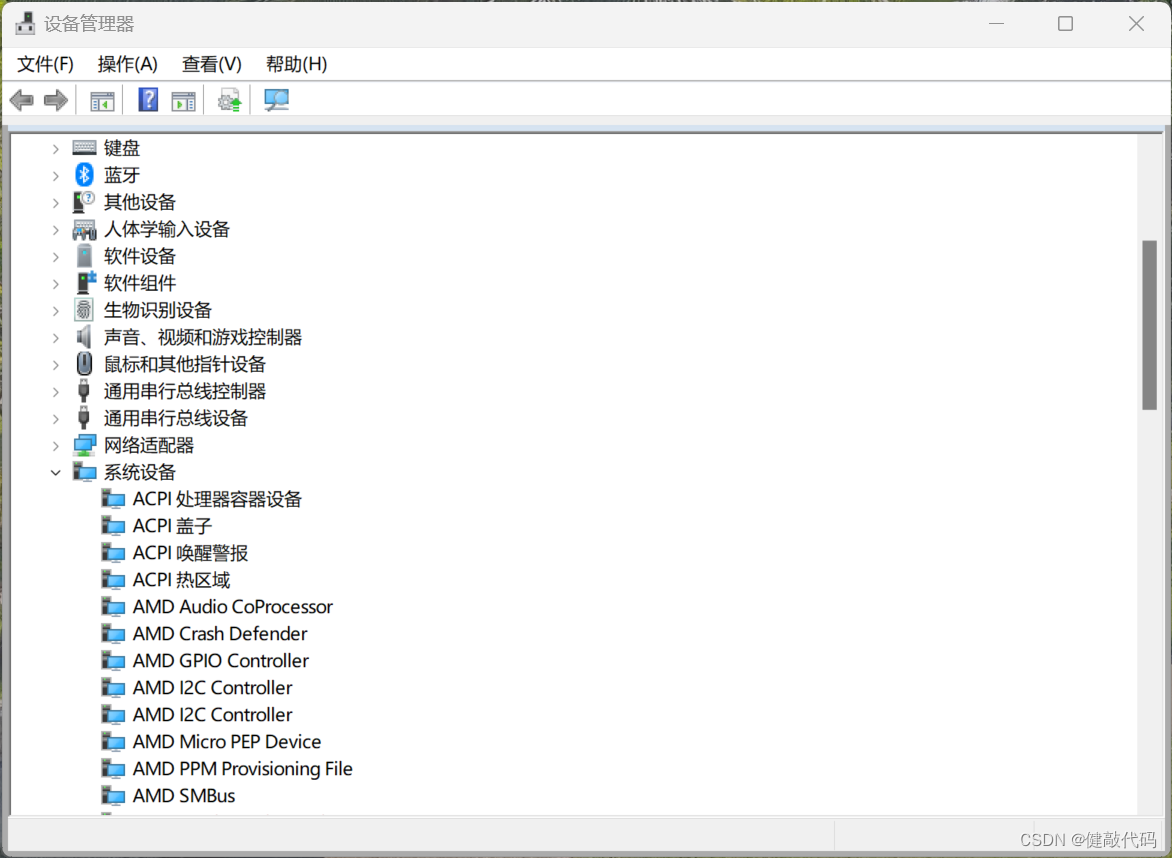Toggle the console tree panel icon

tap(100, 99)
